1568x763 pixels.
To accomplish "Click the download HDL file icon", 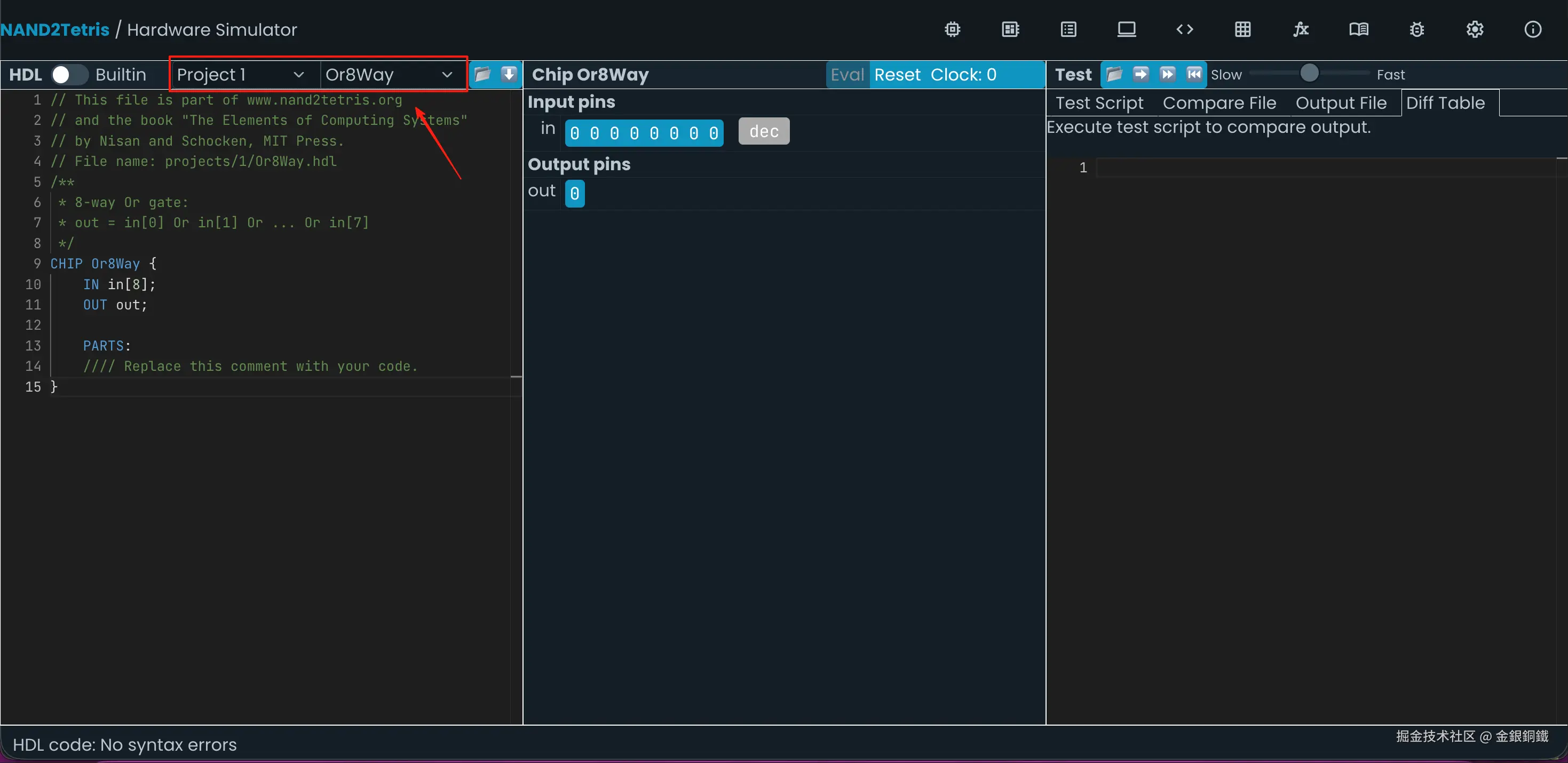I will point(508,74).
